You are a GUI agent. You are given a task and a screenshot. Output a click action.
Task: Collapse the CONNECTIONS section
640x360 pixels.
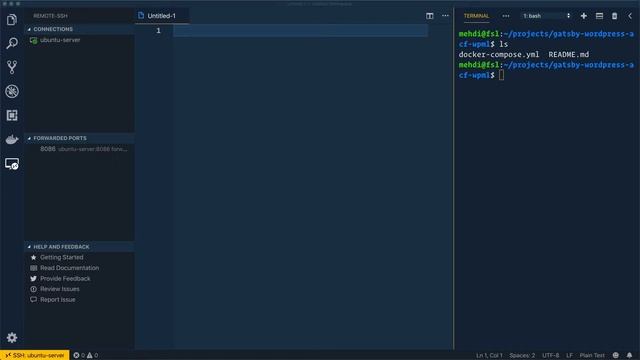[x=80, y=29]
